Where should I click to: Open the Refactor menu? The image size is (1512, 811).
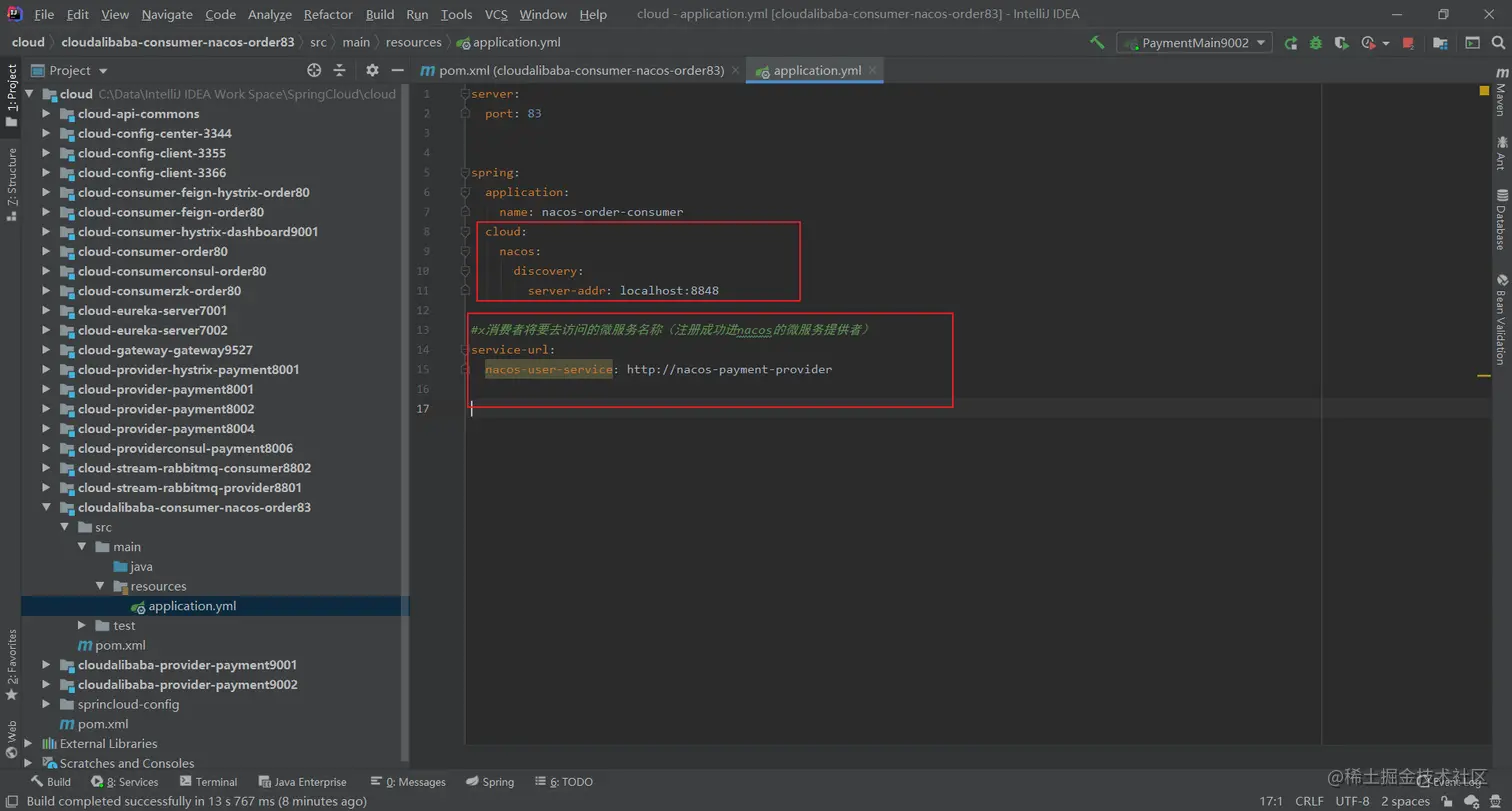click(x=328, y=14)
